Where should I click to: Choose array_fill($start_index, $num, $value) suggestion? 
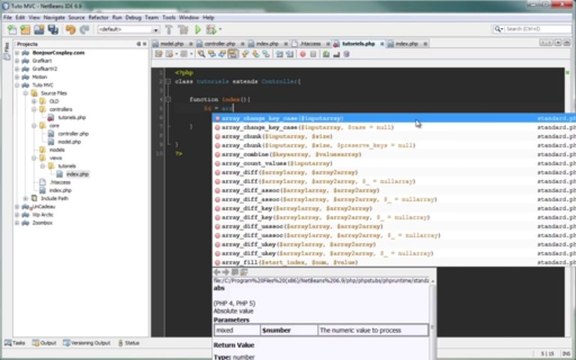coord(394,262)
